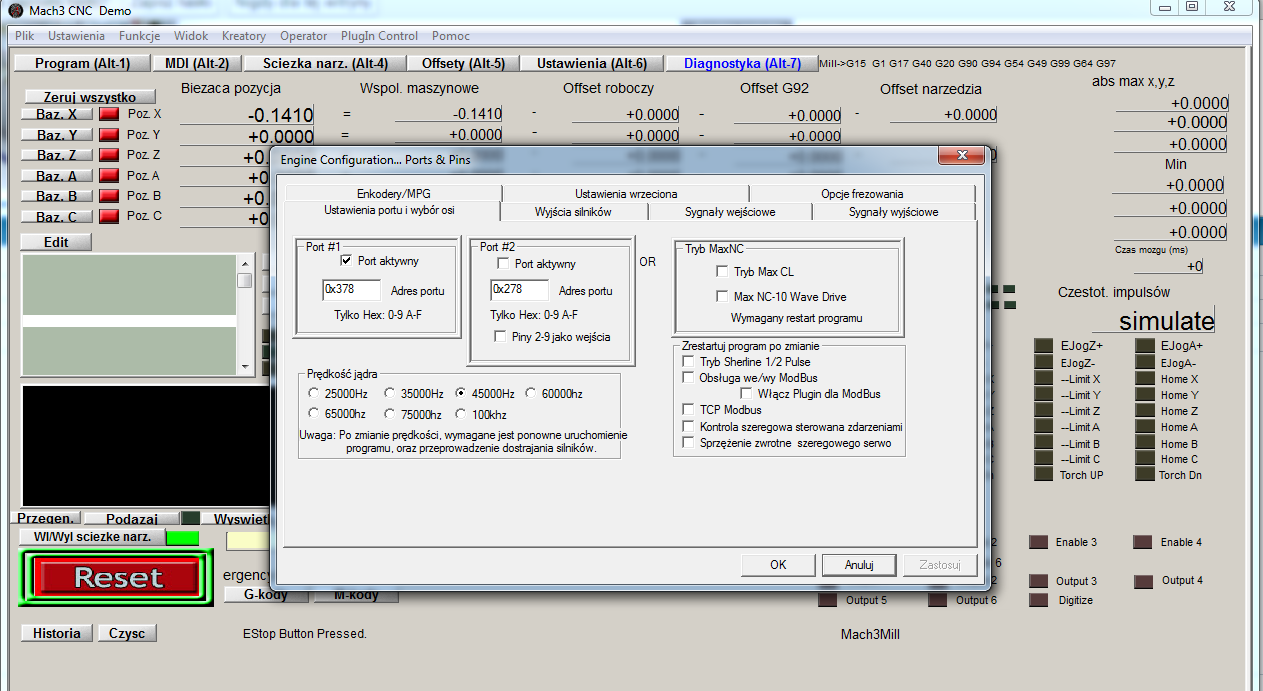Check Piny 2-9 jako wejścia
This screenshot has width=1263, height=691.
501,337
